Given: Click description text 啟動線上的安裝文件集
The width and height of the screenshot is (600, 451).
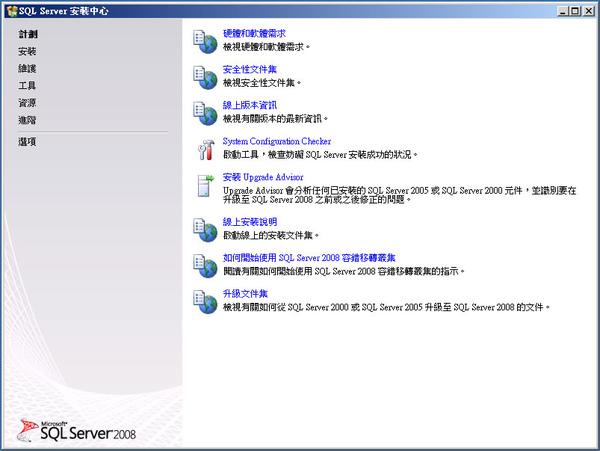Looking at the screenshot, I should [x=271, y=235].
